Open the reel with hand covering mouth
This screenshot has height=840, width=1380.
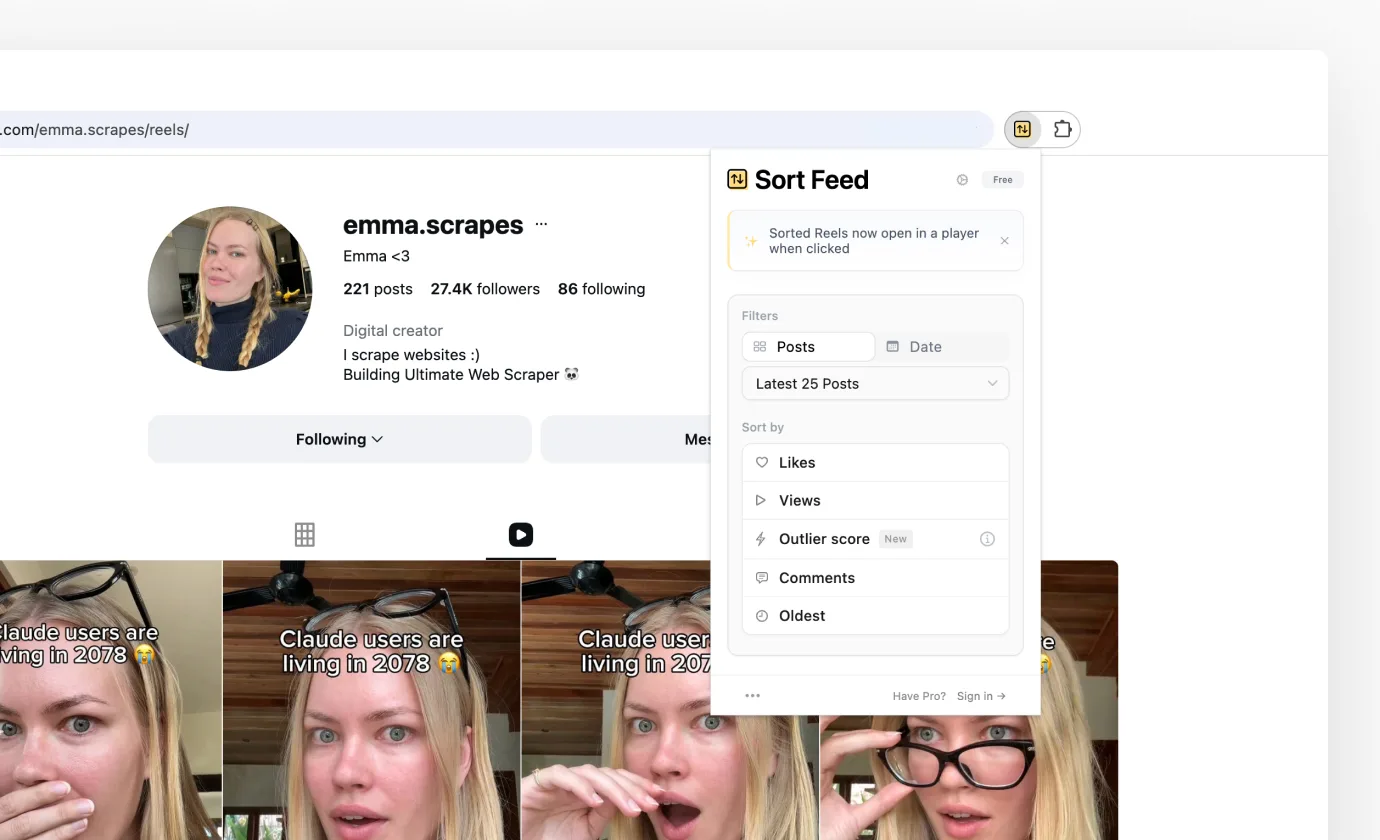pyautogui.click(x=110, y=700)
